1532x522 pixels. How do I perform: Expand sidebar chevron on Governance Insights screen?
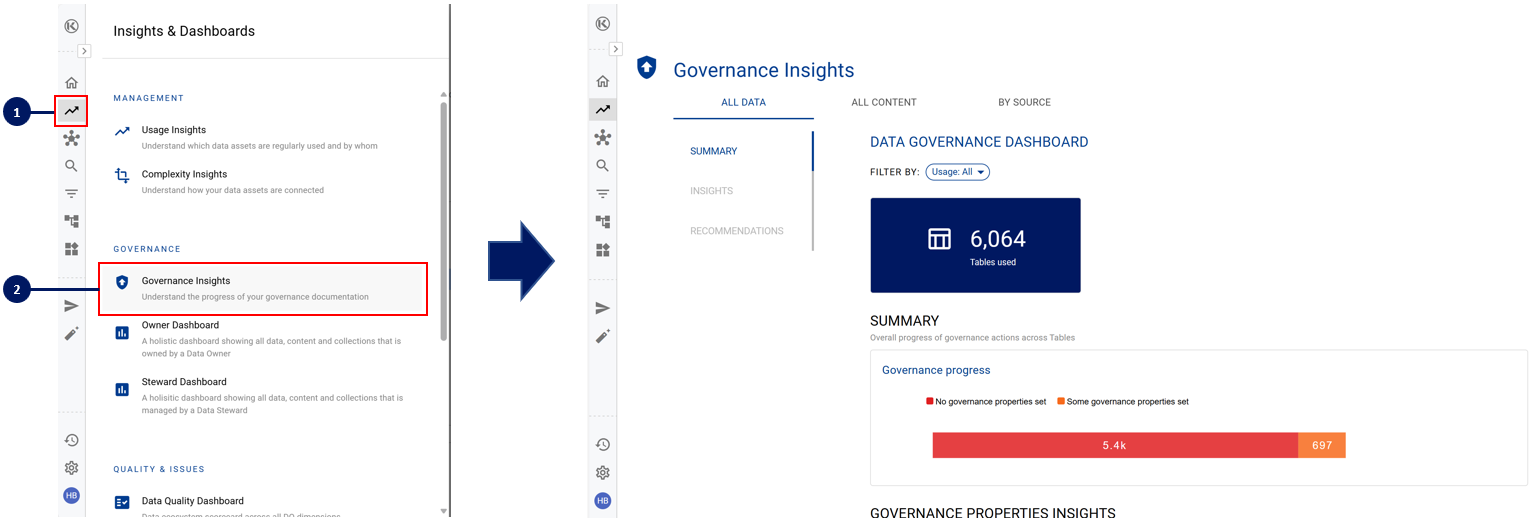(x=616, y=49)
